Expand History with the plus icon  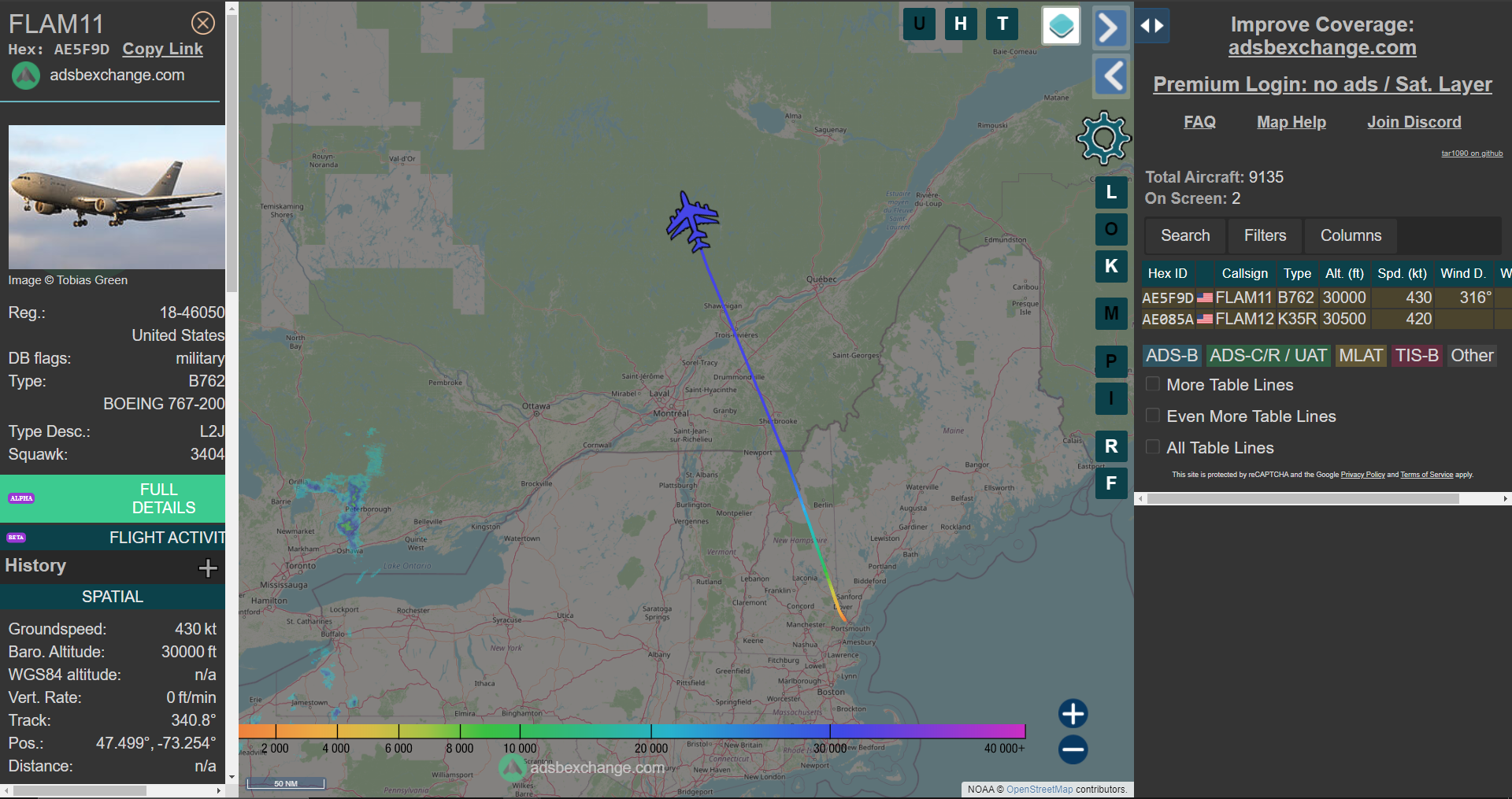(208, 568)
